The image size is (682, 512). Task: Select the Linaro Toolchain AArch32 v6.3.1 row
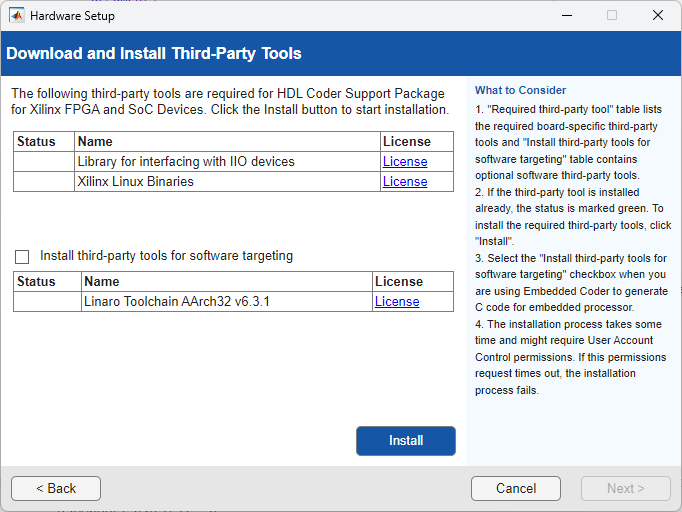pyautogui.click(x=177, y=302)
